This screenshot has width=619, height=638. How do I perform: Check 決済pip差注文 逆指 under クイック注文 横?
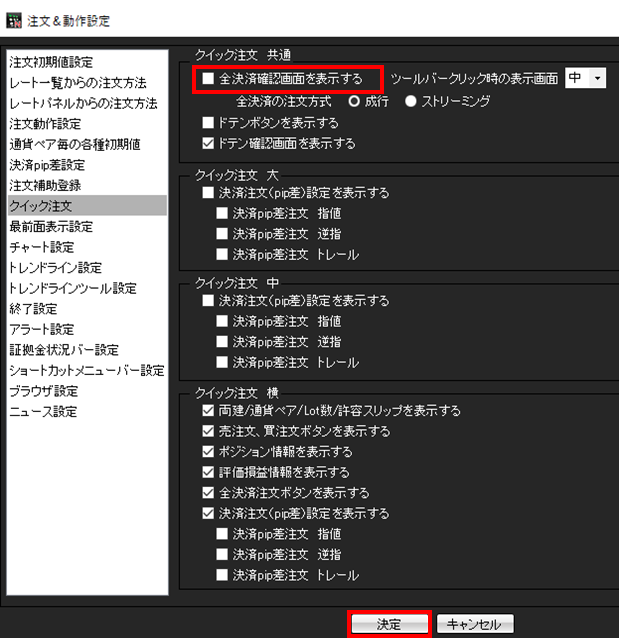222,554
